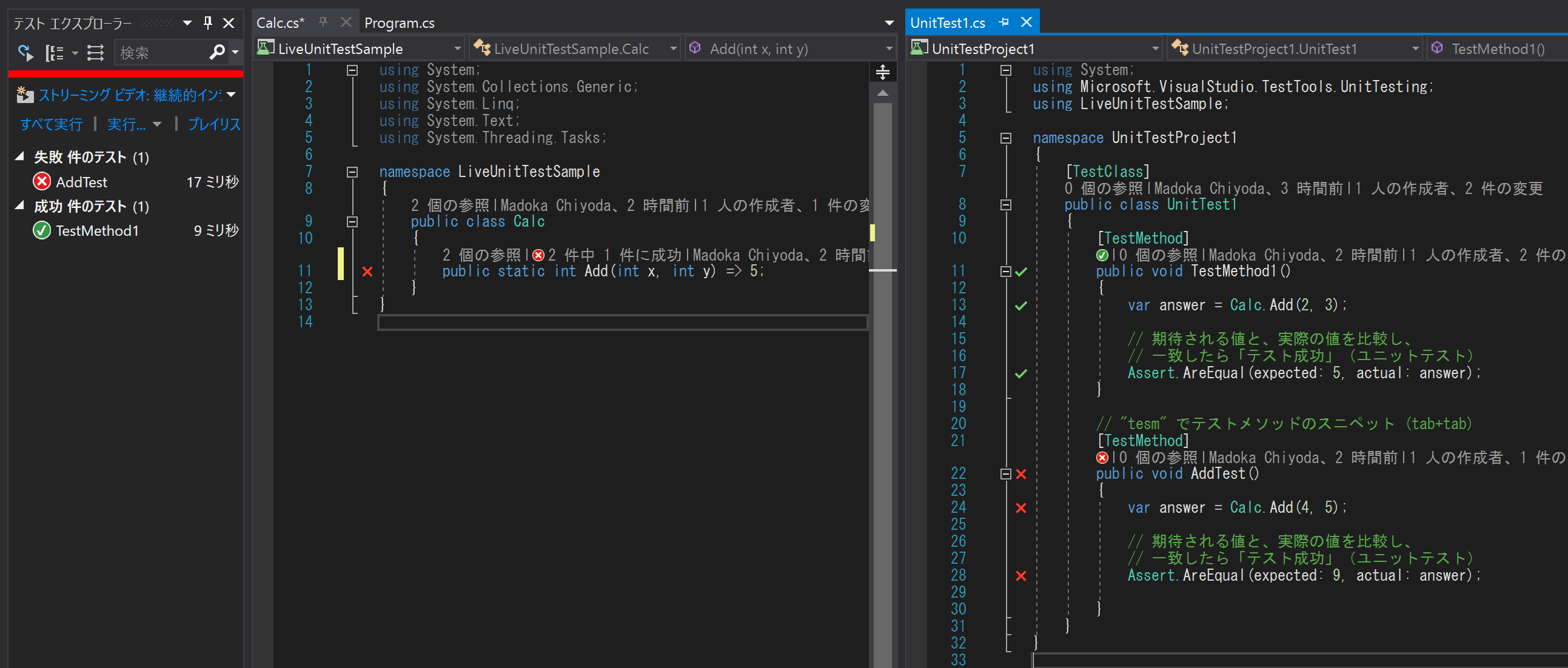Collapse the 成功 件のテスト group
Image resolution: width=1568 pixels, height=668 pixels.
[19, 205]
